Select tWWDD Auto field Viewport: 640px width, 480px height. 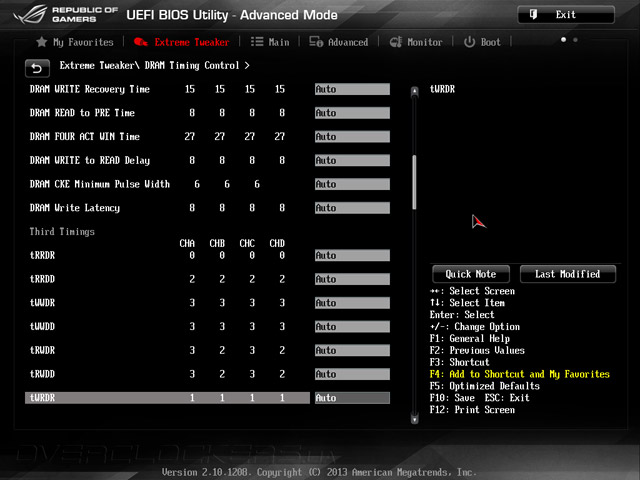coord(352,327)
